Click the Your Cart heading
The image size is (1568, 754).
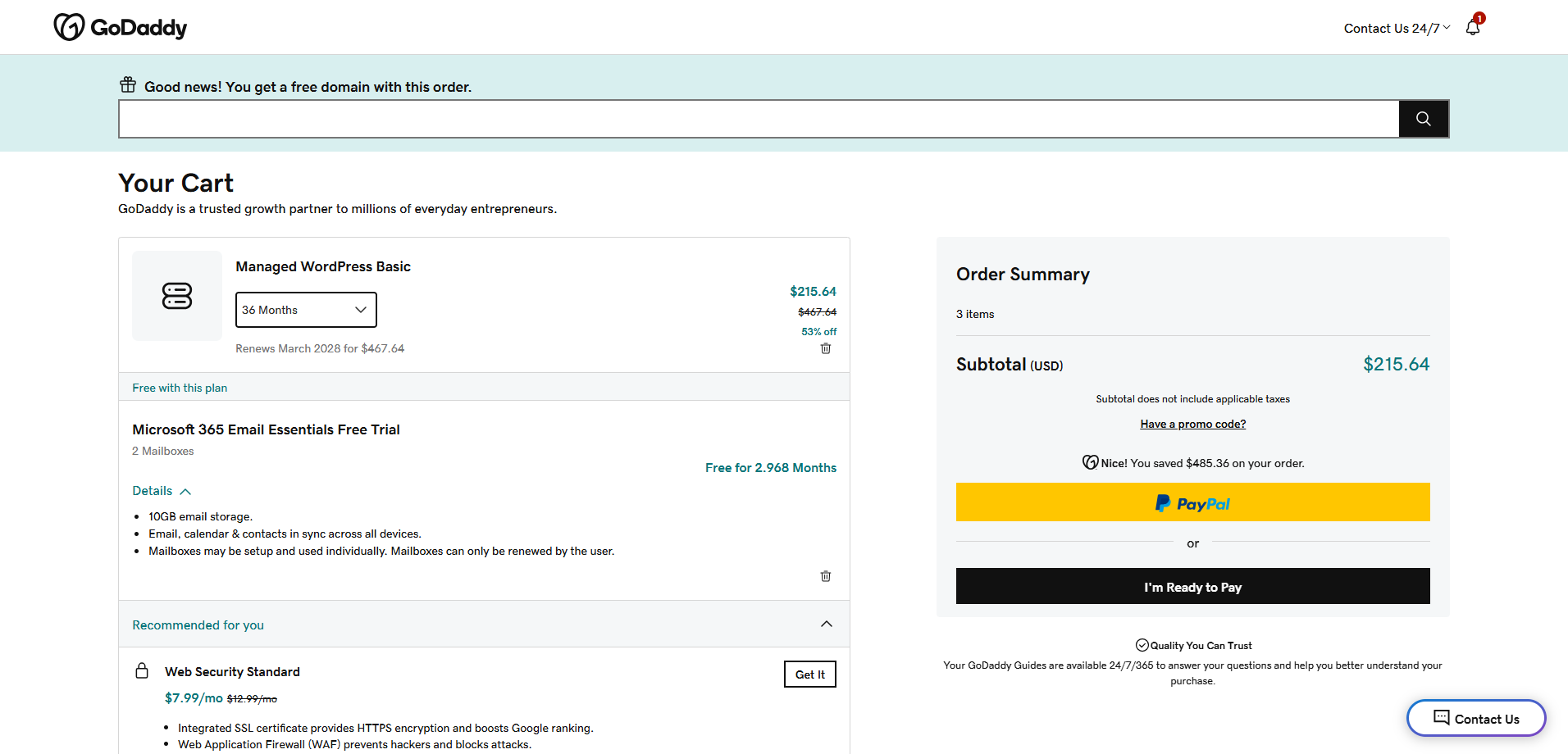pos(175,183)
